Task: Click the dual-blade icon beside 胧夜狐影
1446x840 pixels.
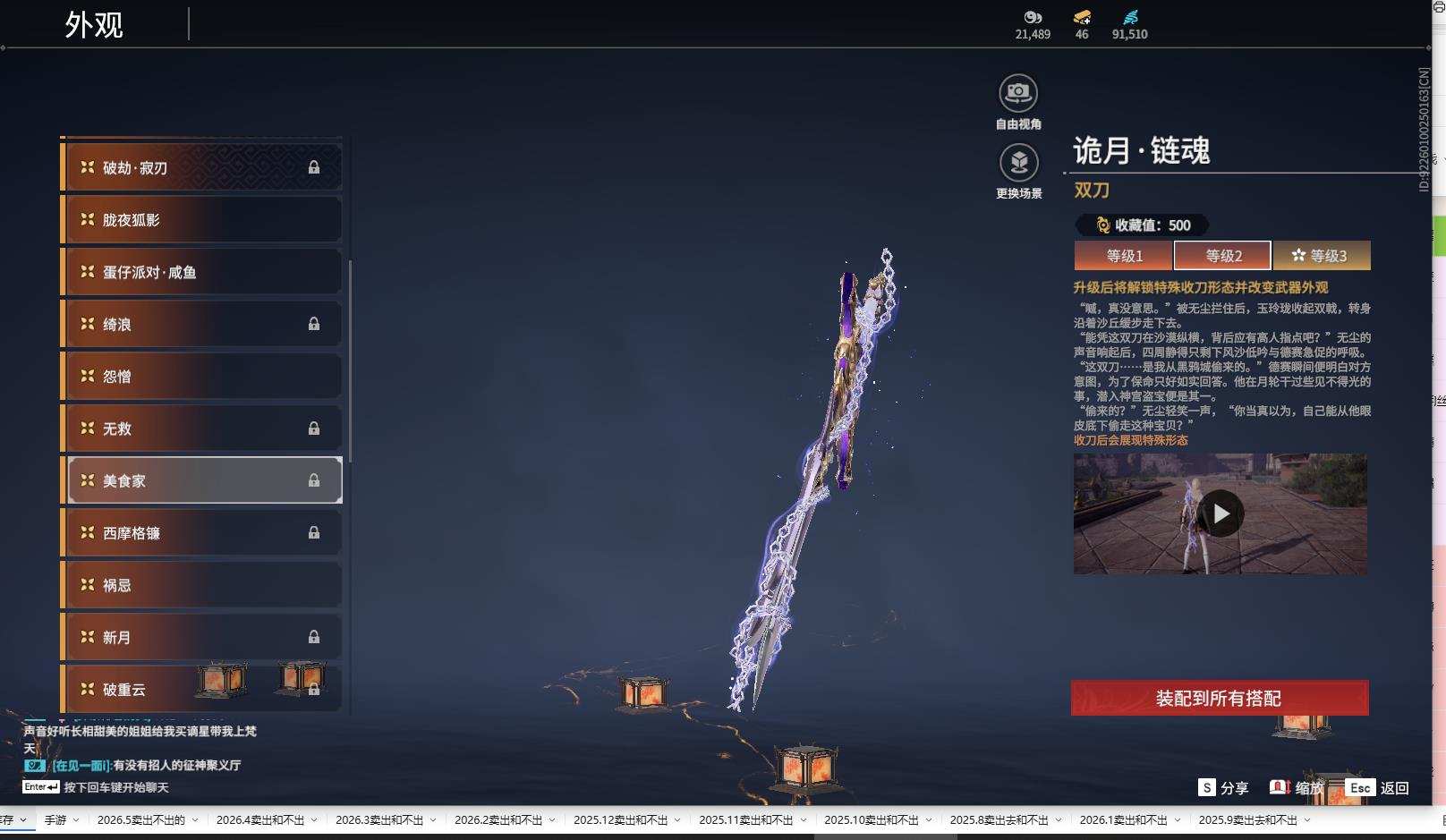Action: pyautogui.click(x=88, y=219)
